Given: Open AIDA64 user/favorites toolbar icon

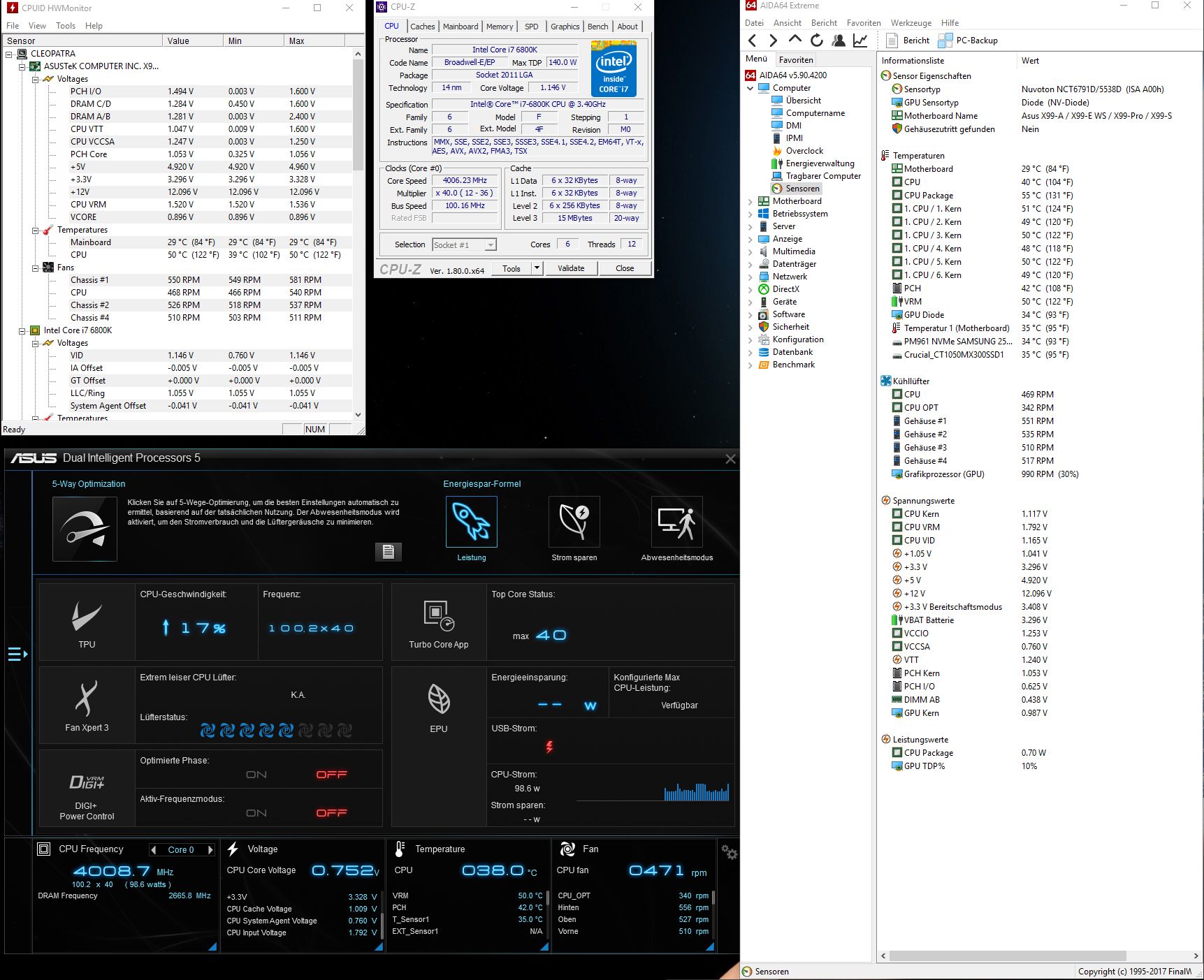Looking at the screenshot, I should tap(839, 41).
